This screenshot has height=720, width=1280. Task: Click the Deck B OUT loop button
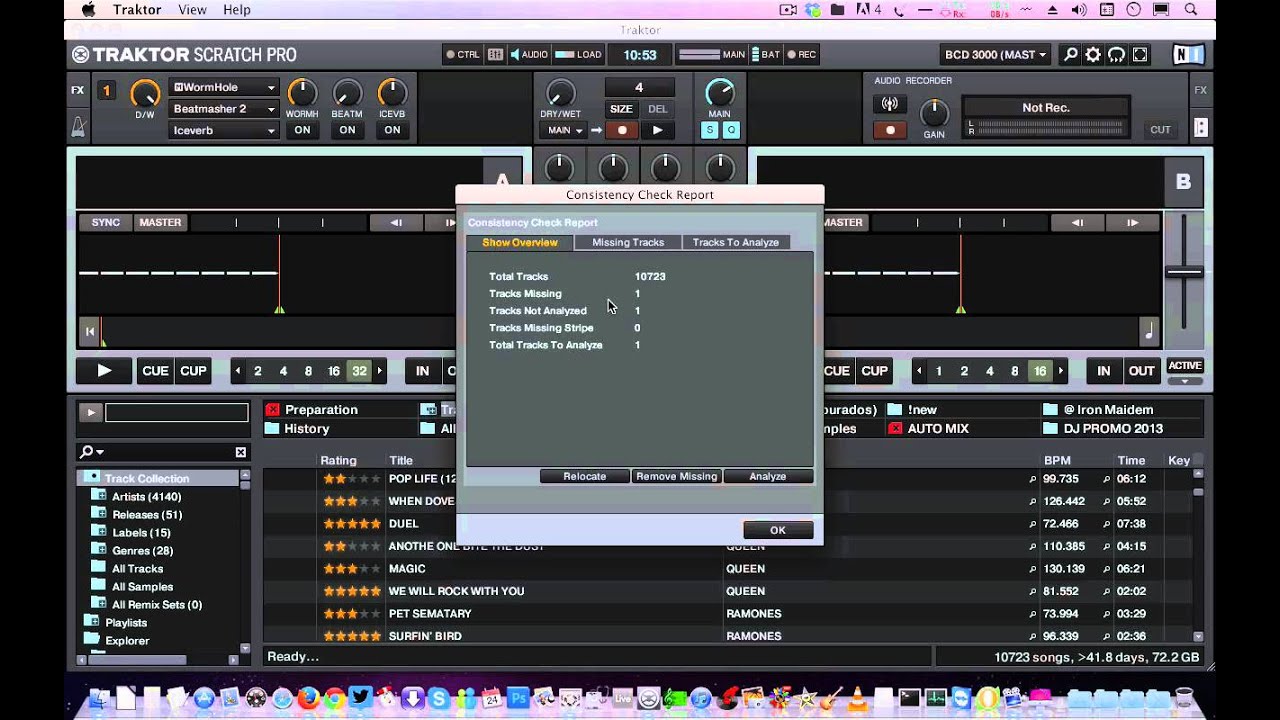[1141, 371]
